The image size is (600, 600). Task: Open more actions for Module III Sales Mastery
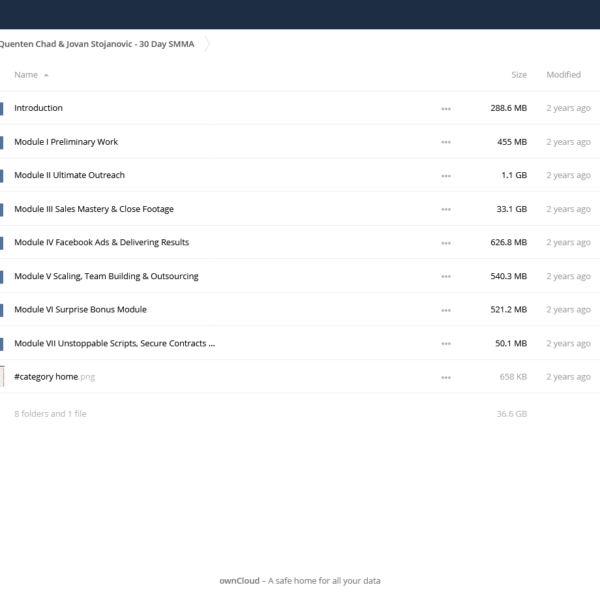(x=446, y=209)
